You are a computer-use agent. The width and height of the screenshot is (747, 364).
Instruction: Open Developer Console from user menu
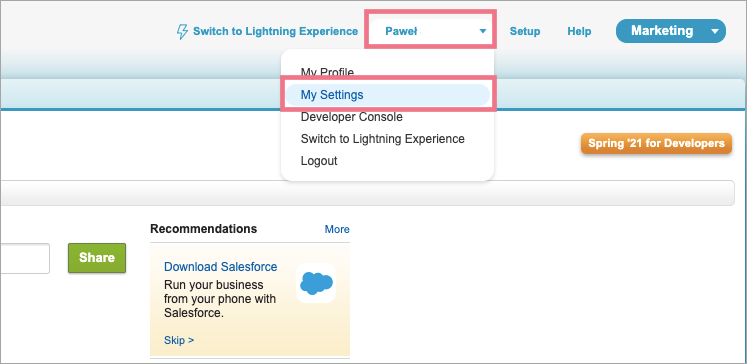click(352, 117)
